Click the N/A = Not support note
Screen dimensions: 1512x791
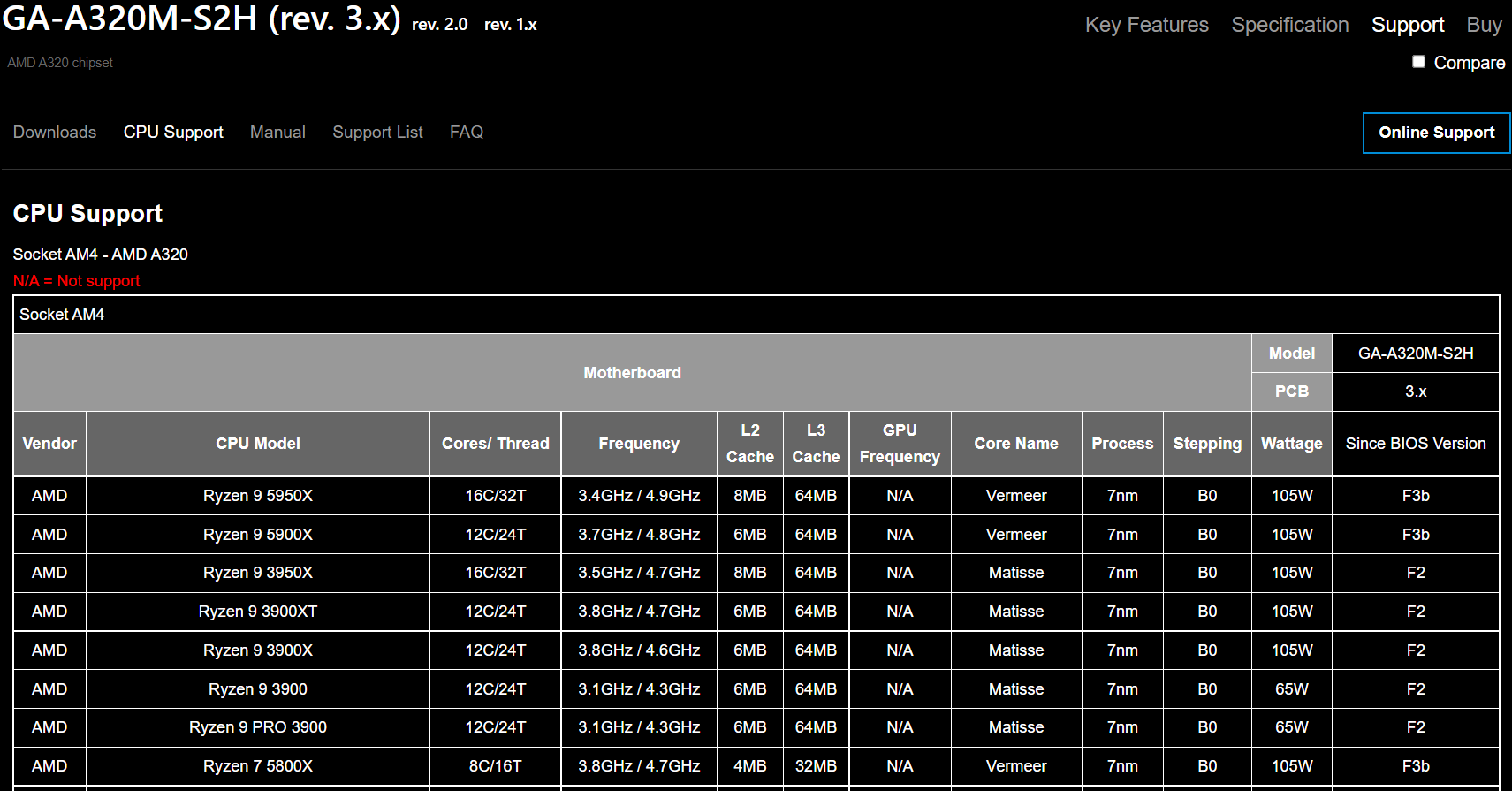click(76, 281)
